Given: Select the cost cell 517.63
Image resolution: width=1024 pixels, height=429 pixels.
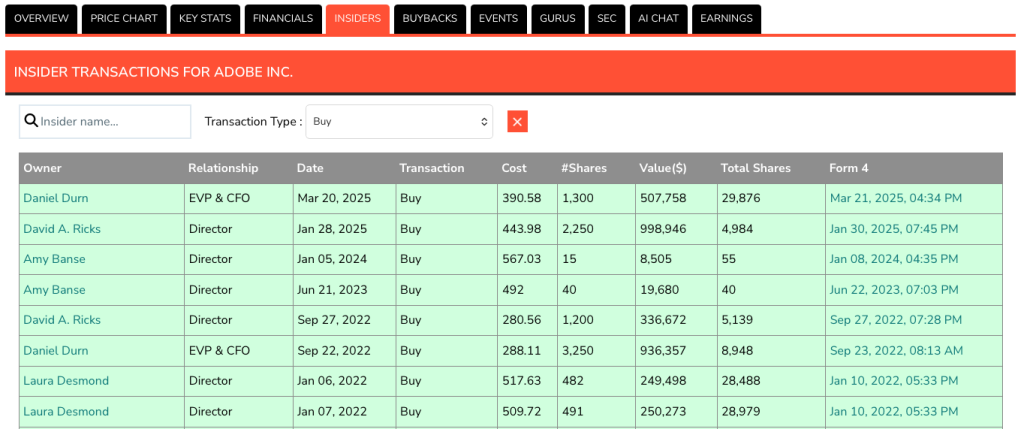Looking at the screenshot, I should [x=527, y=381].
